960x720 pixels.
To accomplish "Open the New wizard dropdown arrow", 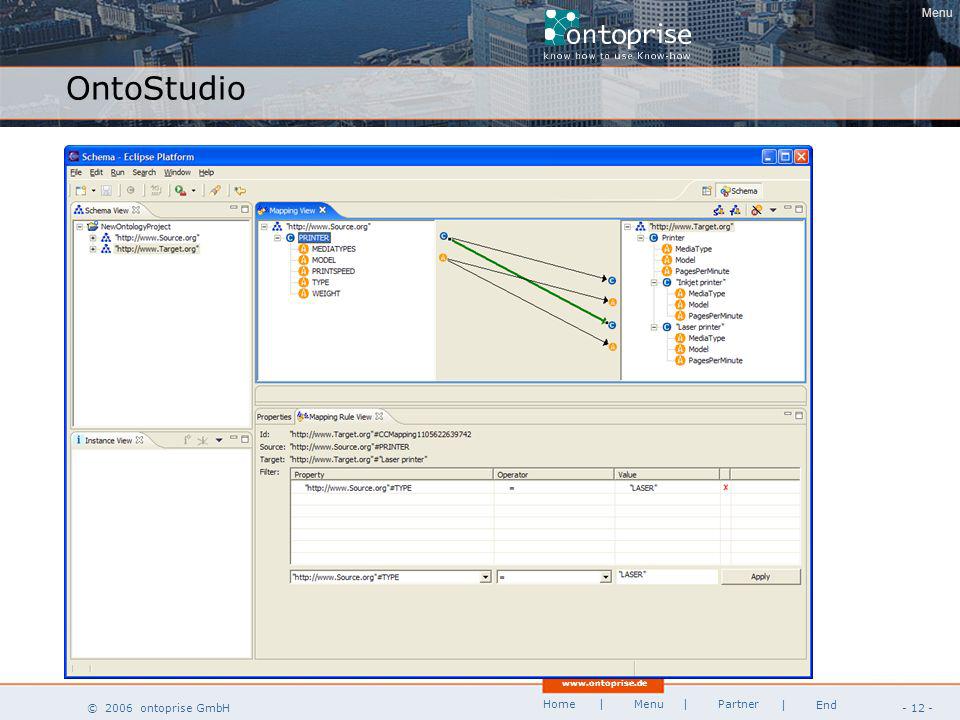I will (94, 190).
